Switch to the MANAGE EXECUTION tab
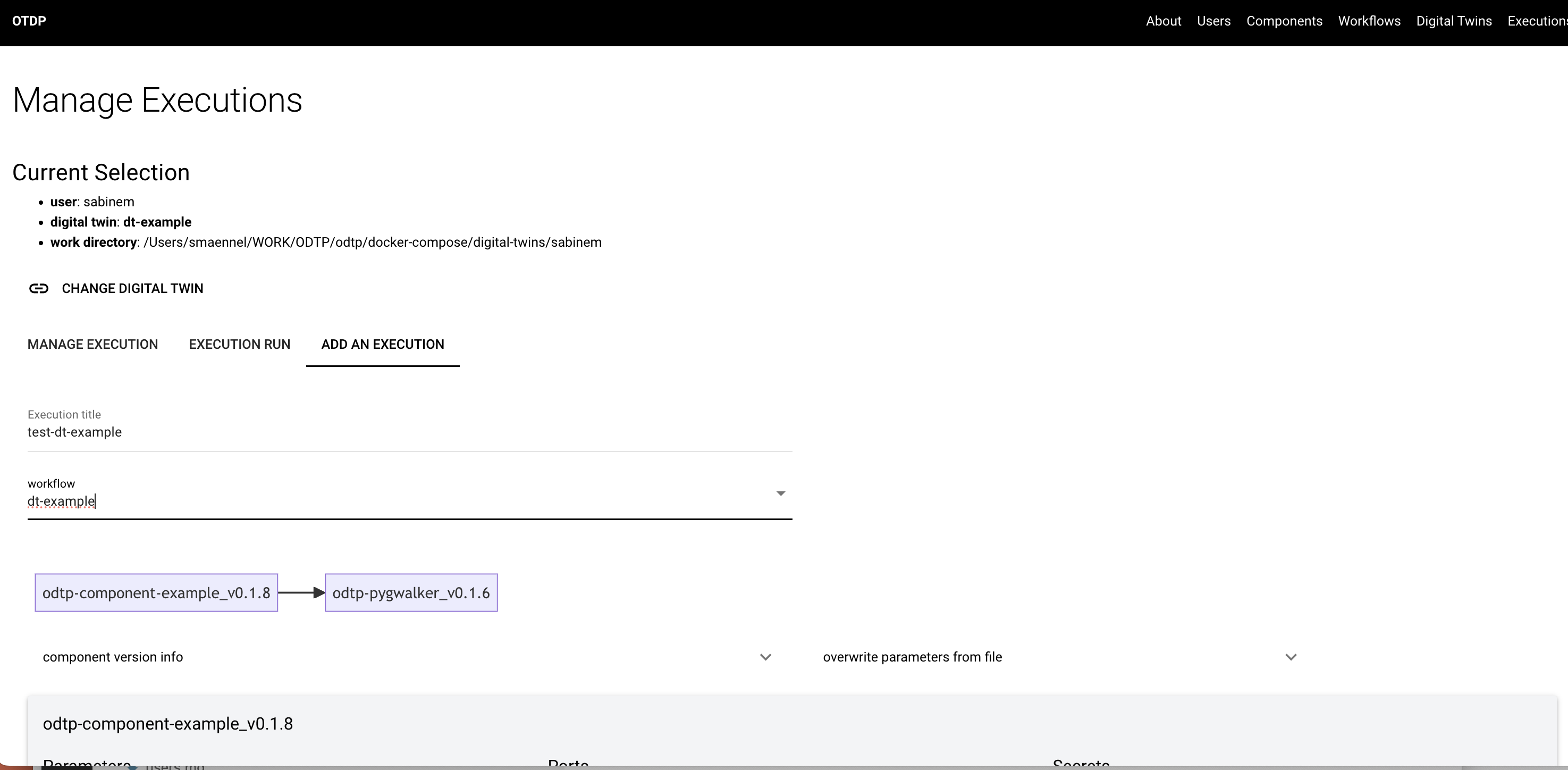The image size is (1568, 770). tap(93, 344)
